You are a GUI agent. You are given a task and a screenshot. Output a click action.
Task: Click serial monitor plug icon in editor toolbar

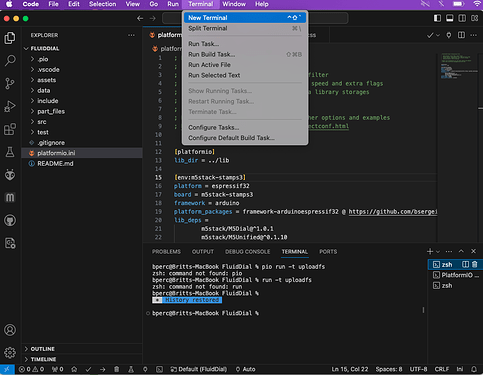[449, 35]
